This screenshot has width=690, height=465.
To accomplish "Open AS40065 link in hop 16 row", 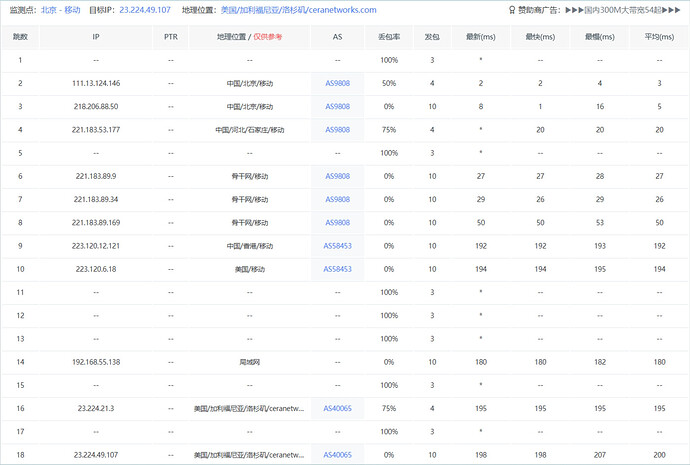I will (338, 408).
